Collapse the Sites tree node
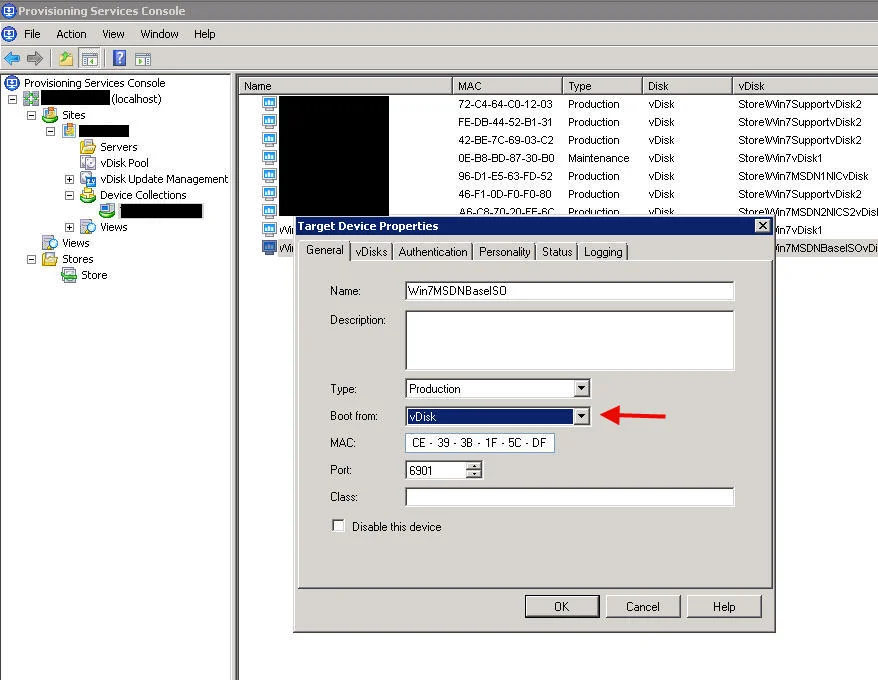 point(31,115)
